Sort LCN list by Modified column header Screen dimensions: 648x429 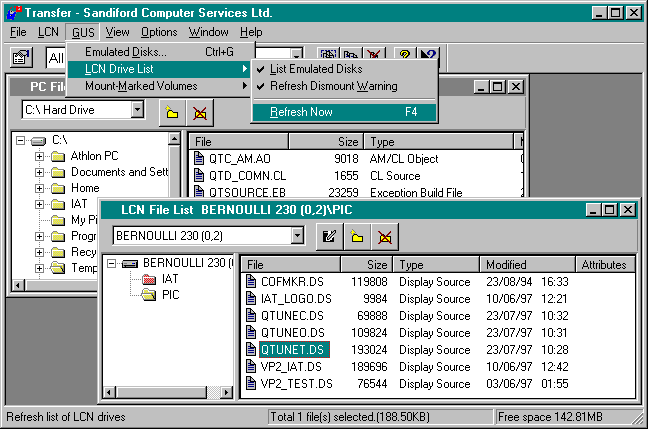[527, 265]
